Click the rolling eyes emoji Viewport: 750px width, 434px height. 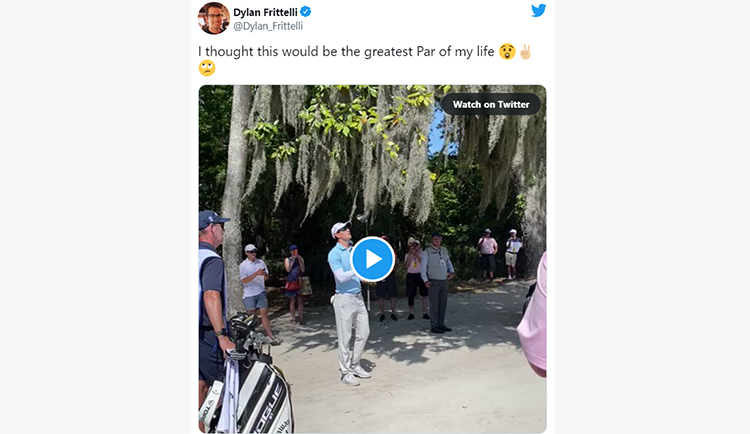(x=207, y=68)
